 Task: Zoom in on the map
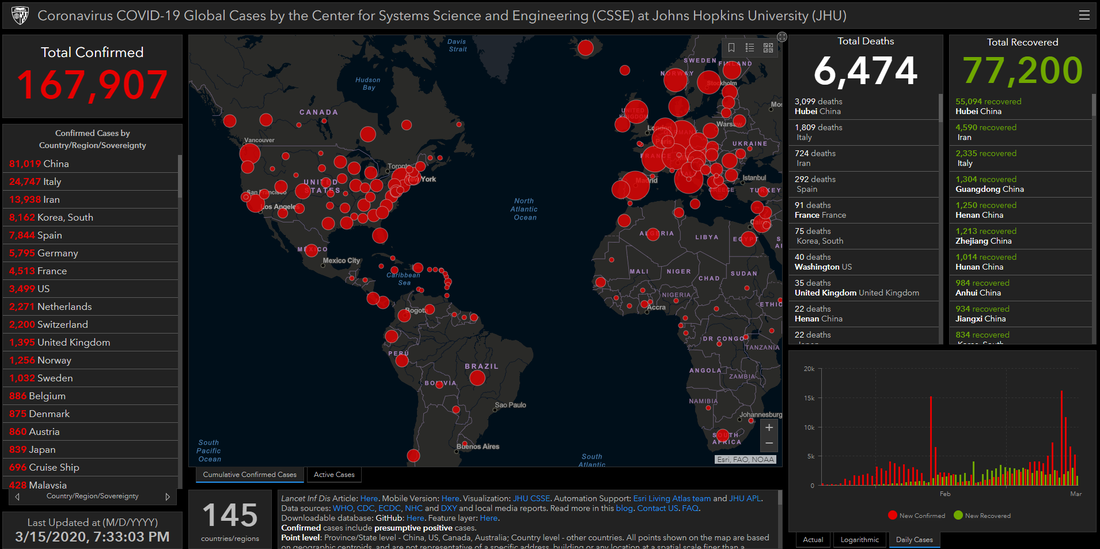(768, 427)
